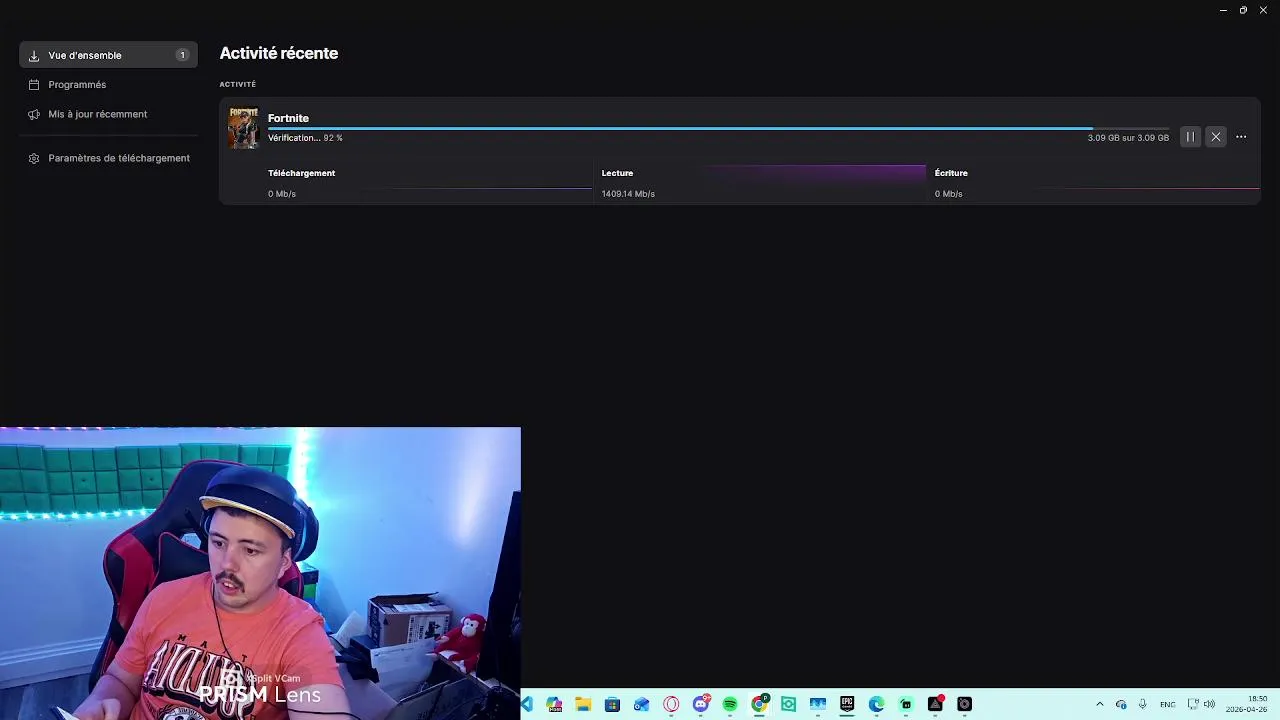Viewport: 1280px width, 720px height.
Task: Cancel the Fortnite download
Action: click(1216, 137)
